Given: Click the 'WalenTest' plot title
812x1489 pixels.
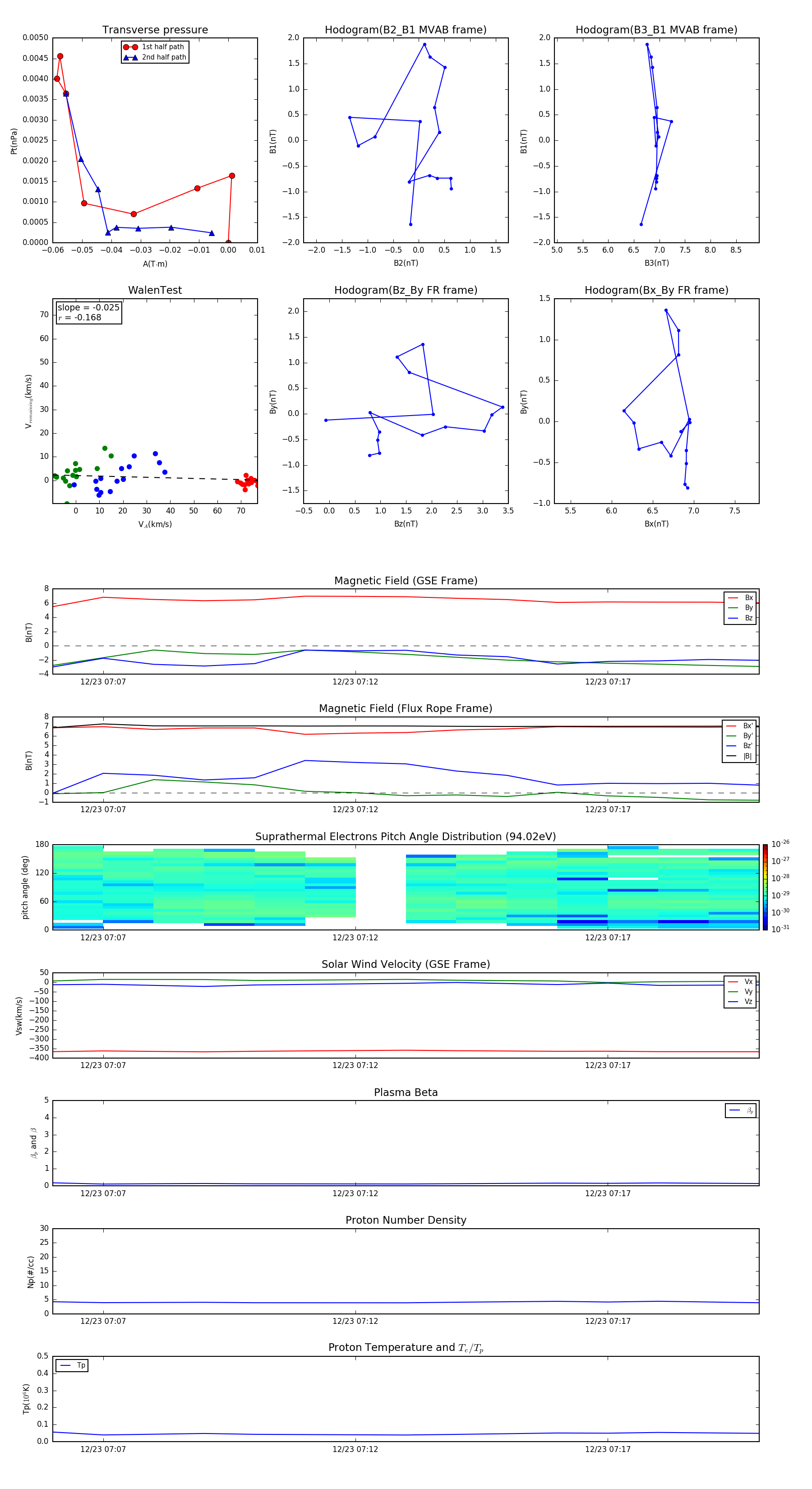Looking at the screenshot, I should point(155,290).
